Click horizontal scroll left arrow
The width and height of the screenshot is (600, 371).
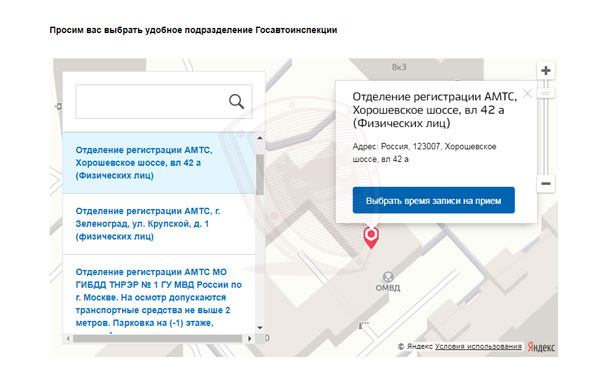tap(68, 338)
